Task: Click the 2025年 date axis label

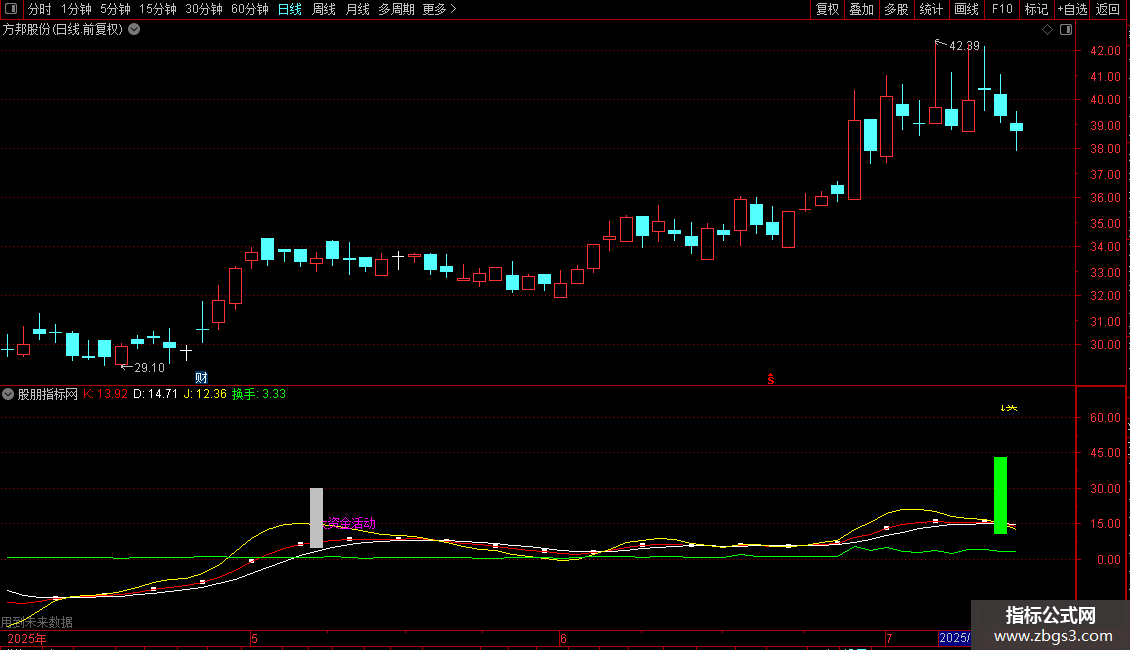Action: (x=27, y=638)
